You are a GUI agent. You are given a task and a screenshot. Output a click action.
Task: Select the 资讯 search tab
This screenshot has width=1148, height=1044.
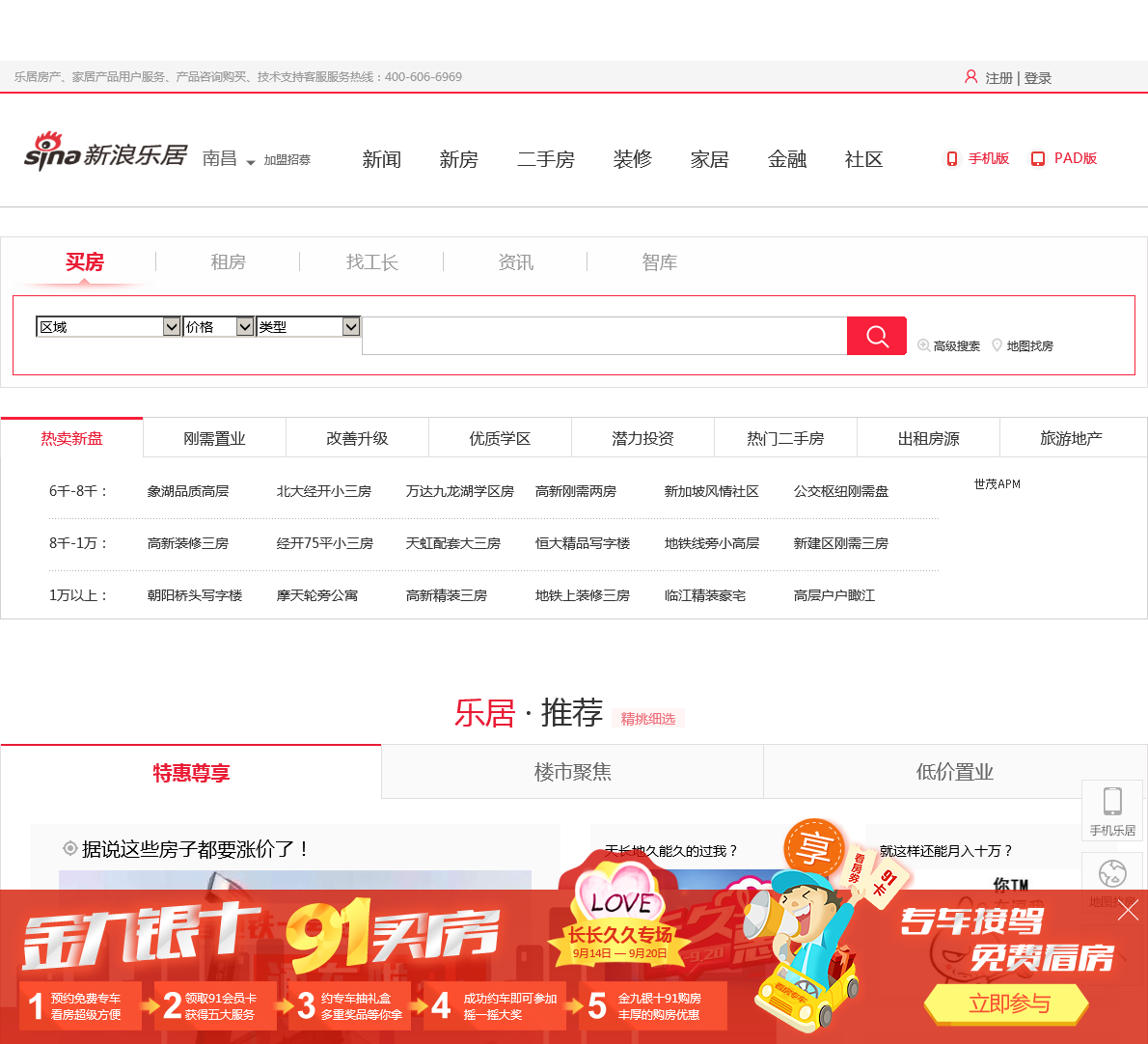[516, 262]
